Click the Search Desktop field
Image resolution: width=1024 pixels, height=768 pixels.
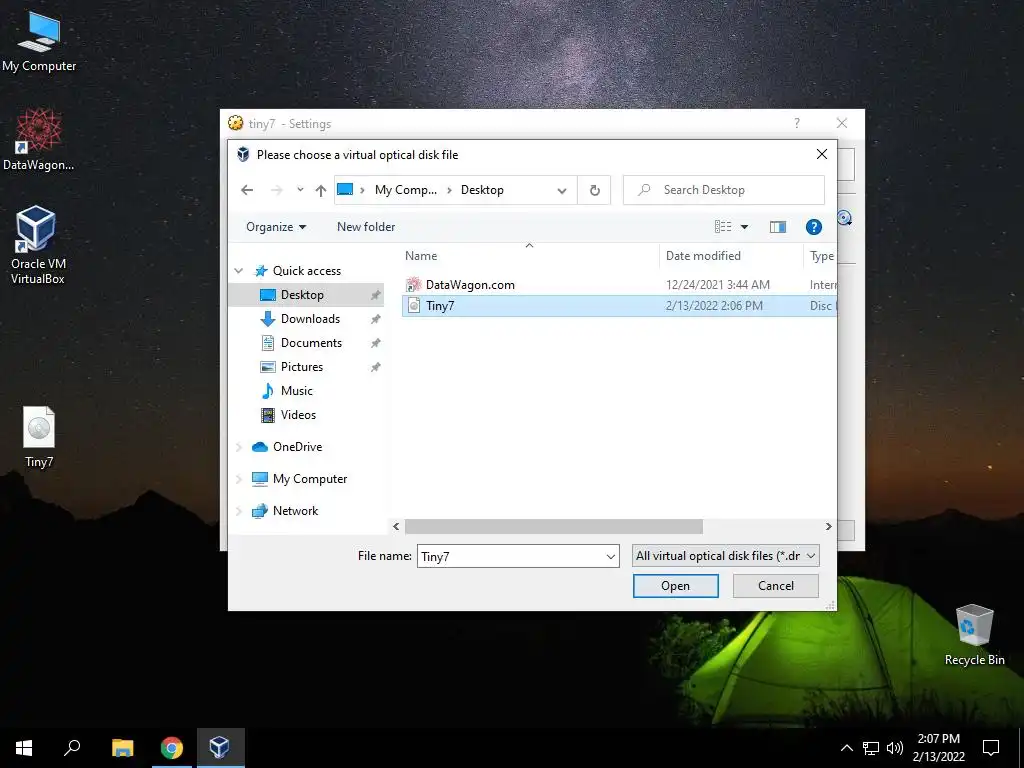pos(724,190)
